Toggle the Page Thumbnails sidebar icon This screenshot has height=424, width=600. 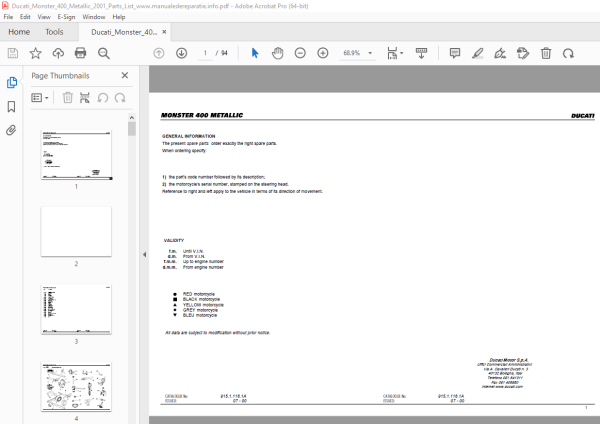[x=11, y=82]
